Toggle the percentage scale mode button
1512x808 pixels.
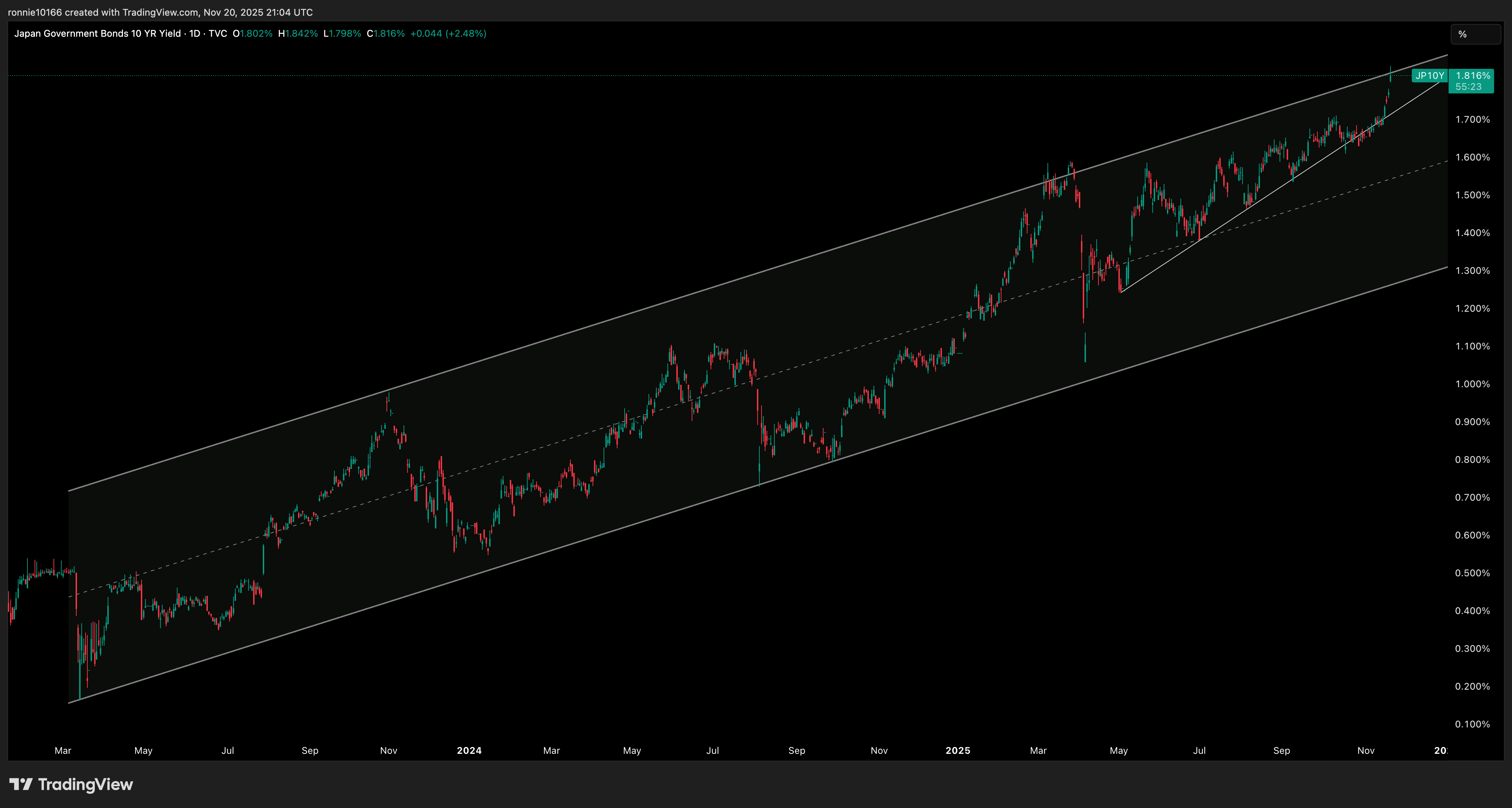(x=1475, y=34)
